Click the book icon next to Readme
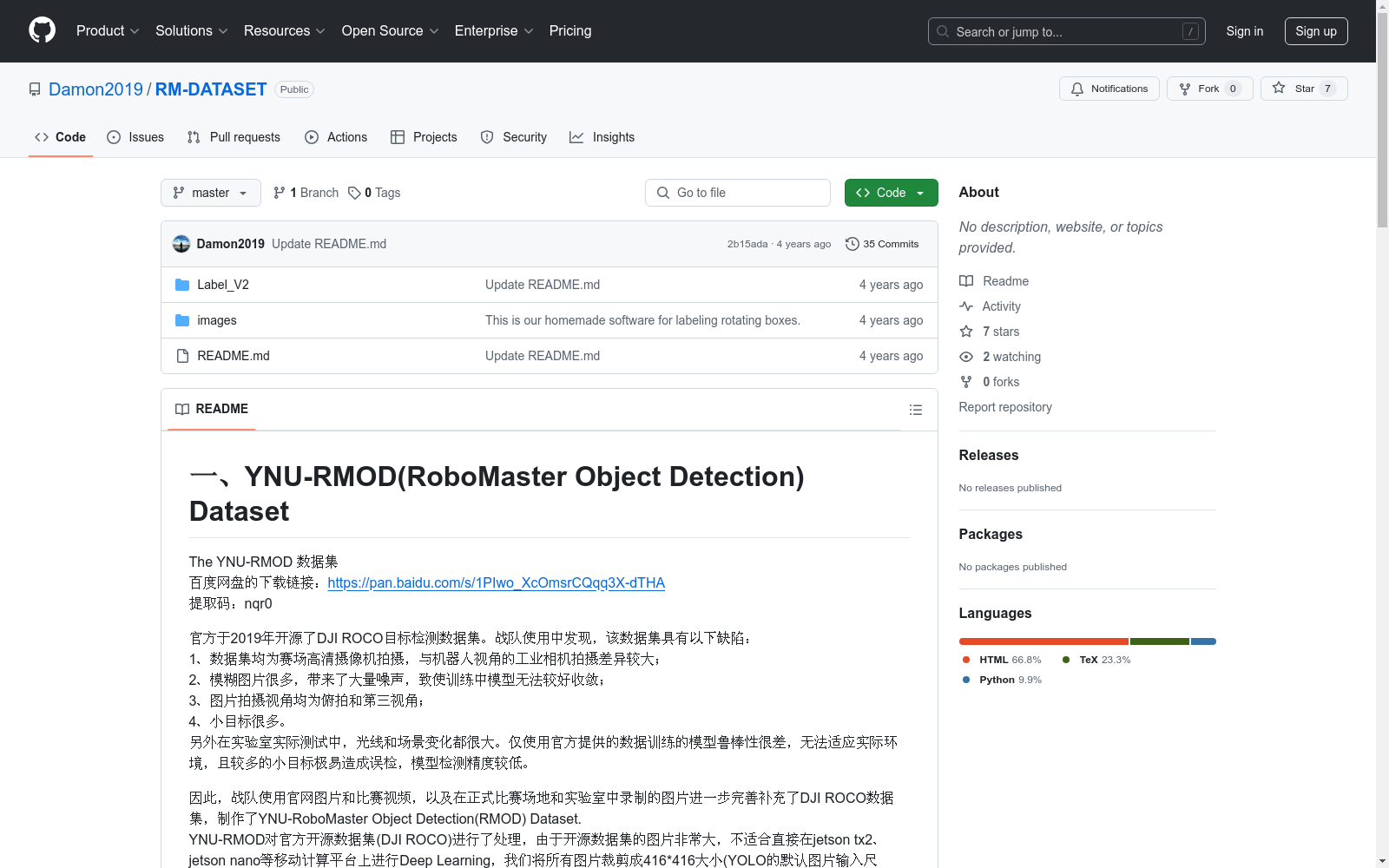Viewport: 1389px width, 868px height. (x=966, y=281)
